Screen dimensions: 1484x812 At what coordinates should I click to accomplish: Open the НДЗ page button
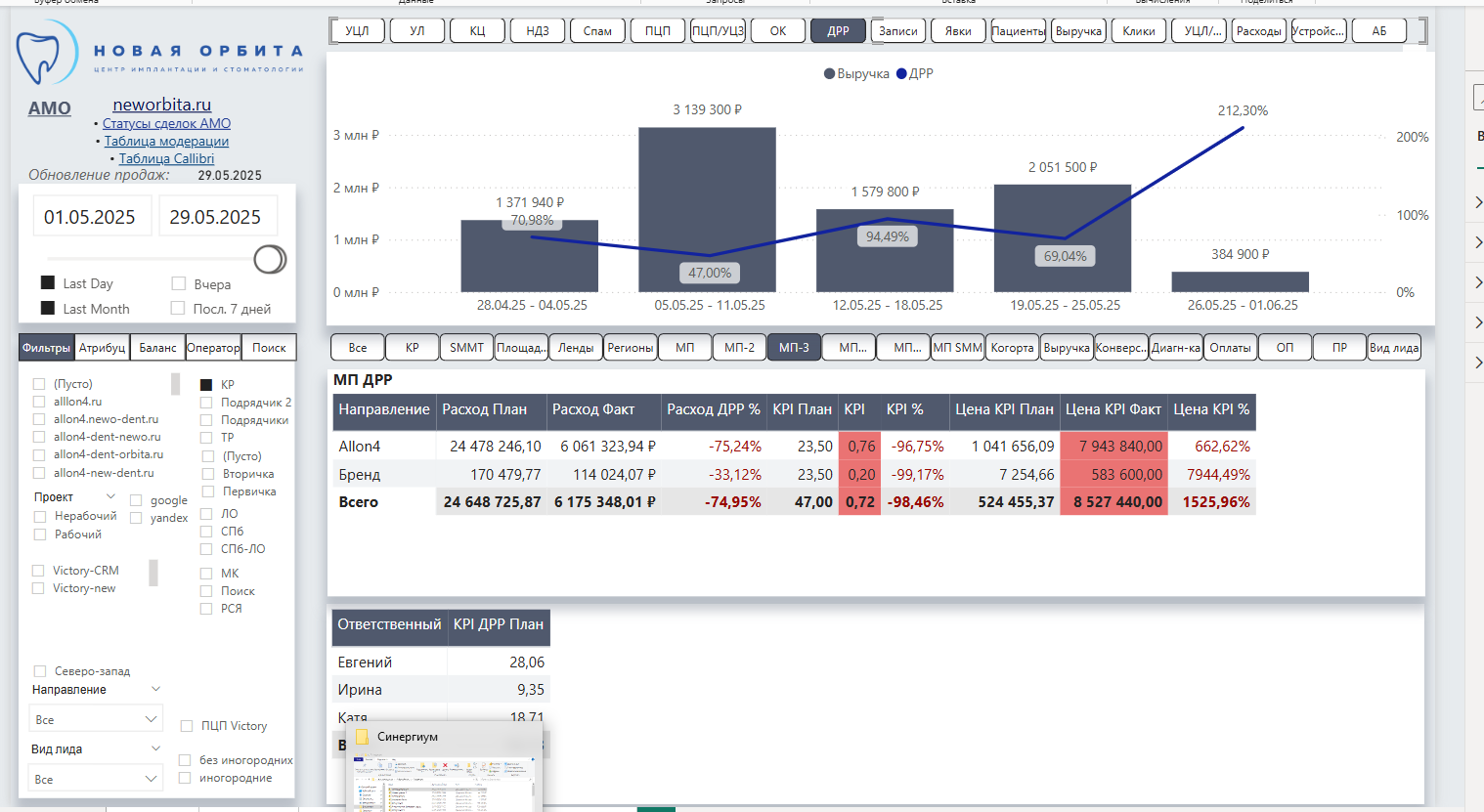point(538,31)
